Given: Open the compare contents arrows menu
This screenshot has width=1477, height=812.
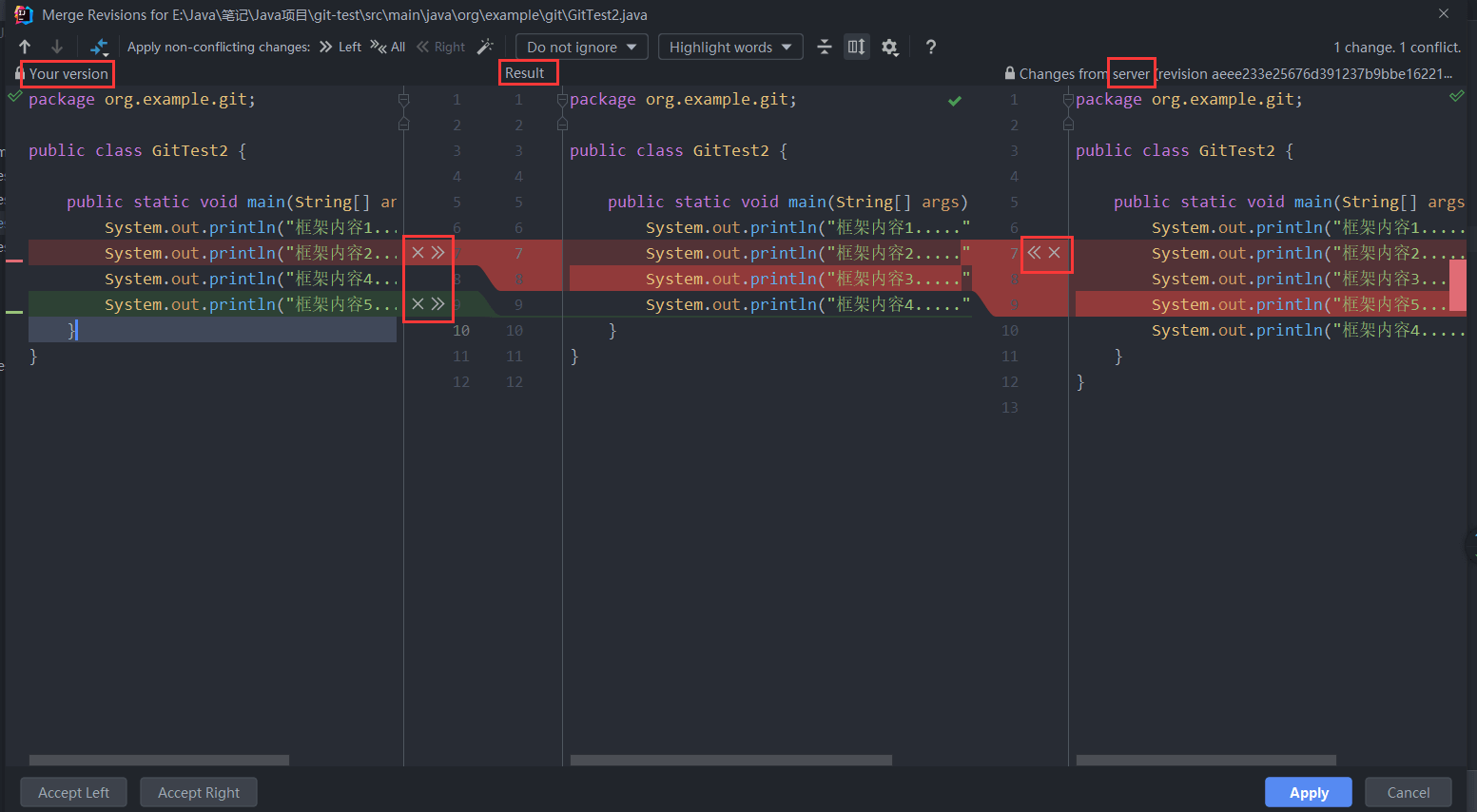Looking at the screenshot, I should pos(99,47).
